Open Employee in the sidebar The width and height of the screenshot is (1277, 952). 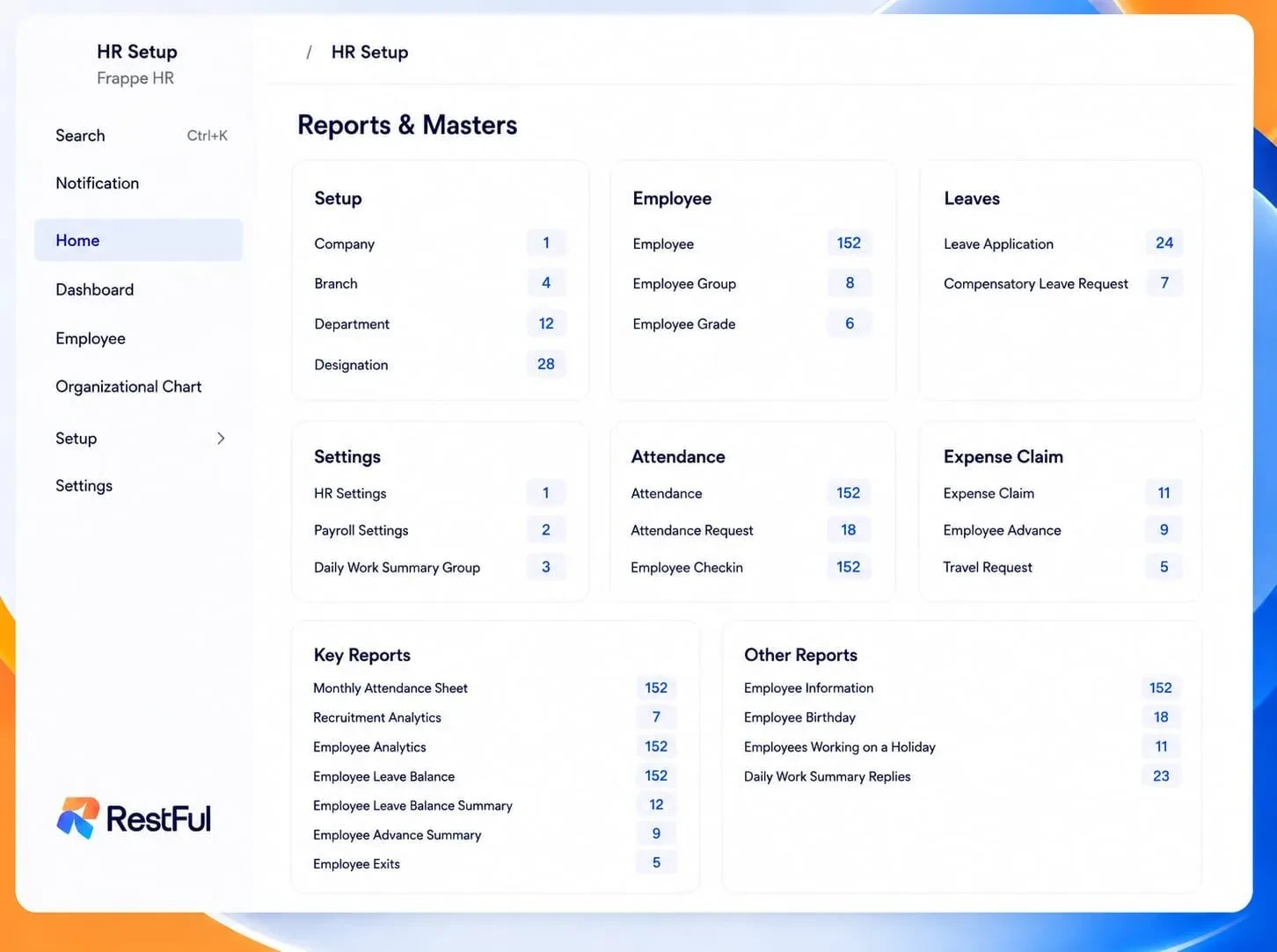pos(90,338)
